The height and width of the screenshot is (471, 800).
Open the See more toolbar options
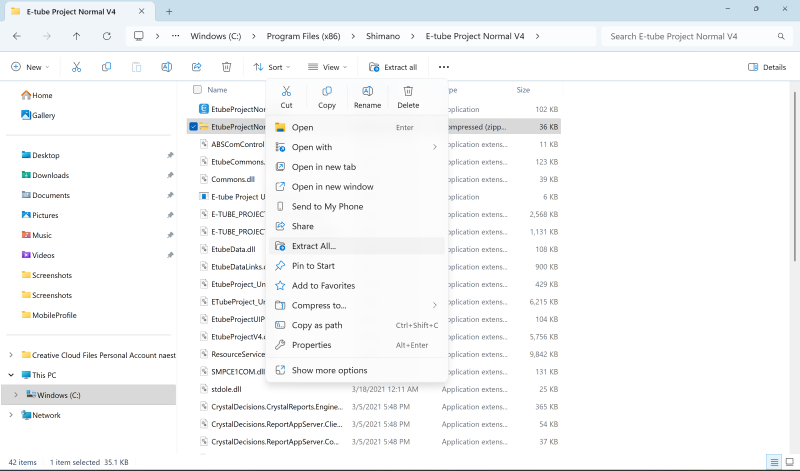pyautogui.click(x=444, y=67)
